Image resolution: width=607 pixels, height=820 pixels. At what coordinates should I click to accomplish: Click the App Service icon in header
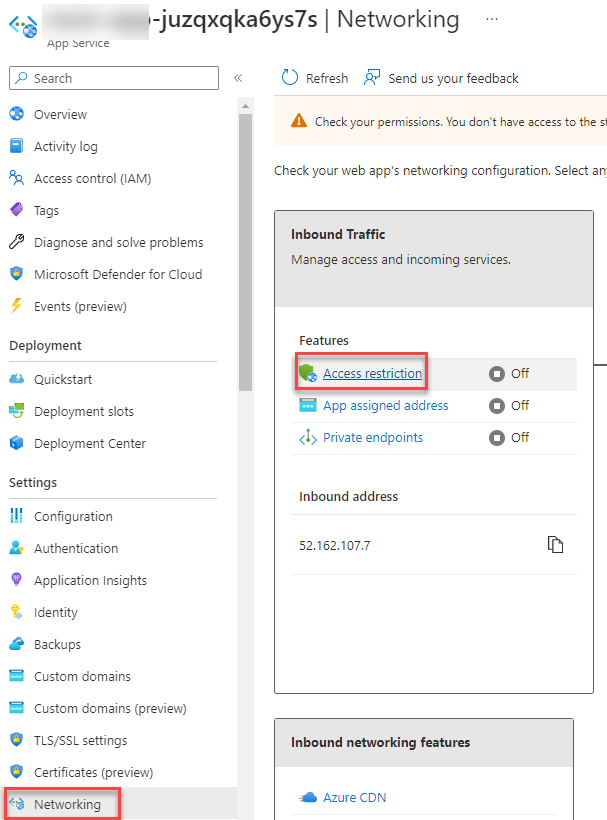[x=23, y=26]
